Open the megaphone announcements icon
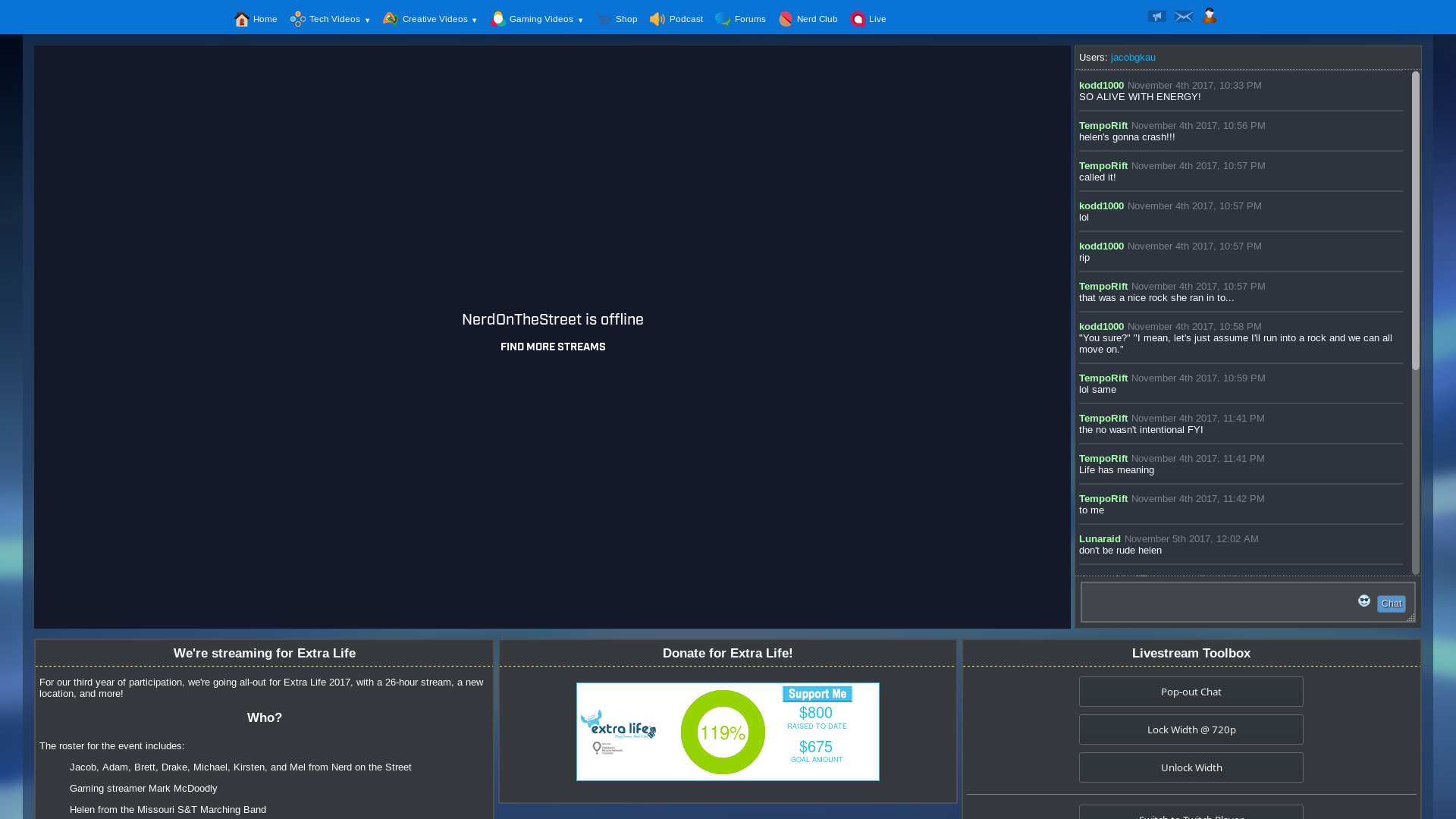 [x=1156, y=16]
